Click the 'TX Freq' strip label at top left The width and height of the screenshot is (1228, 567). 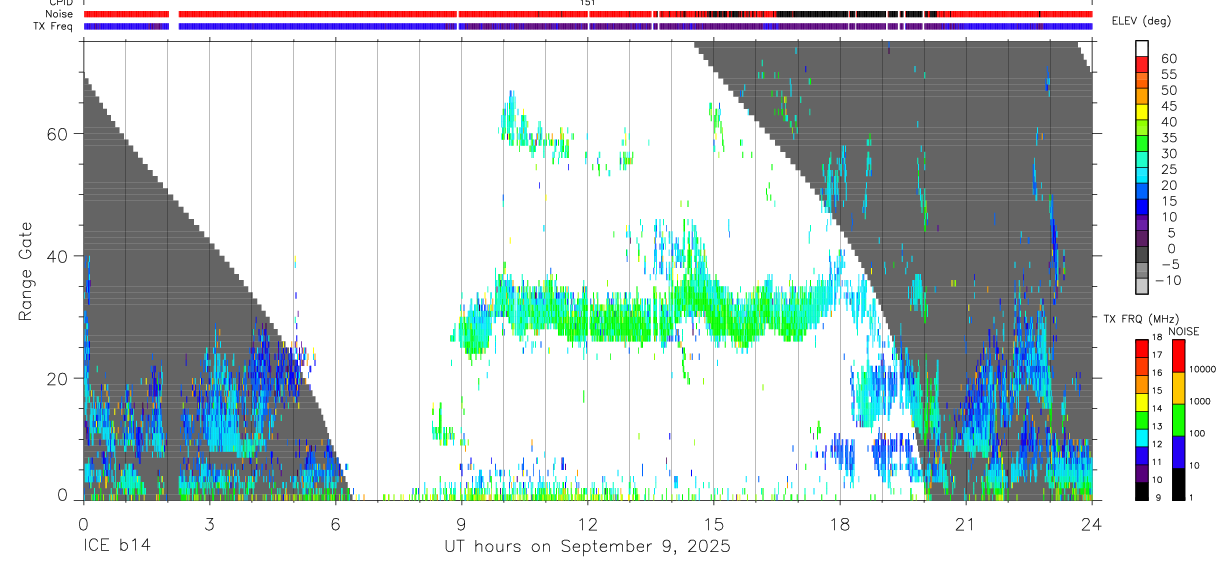click(x=54, y=26)
